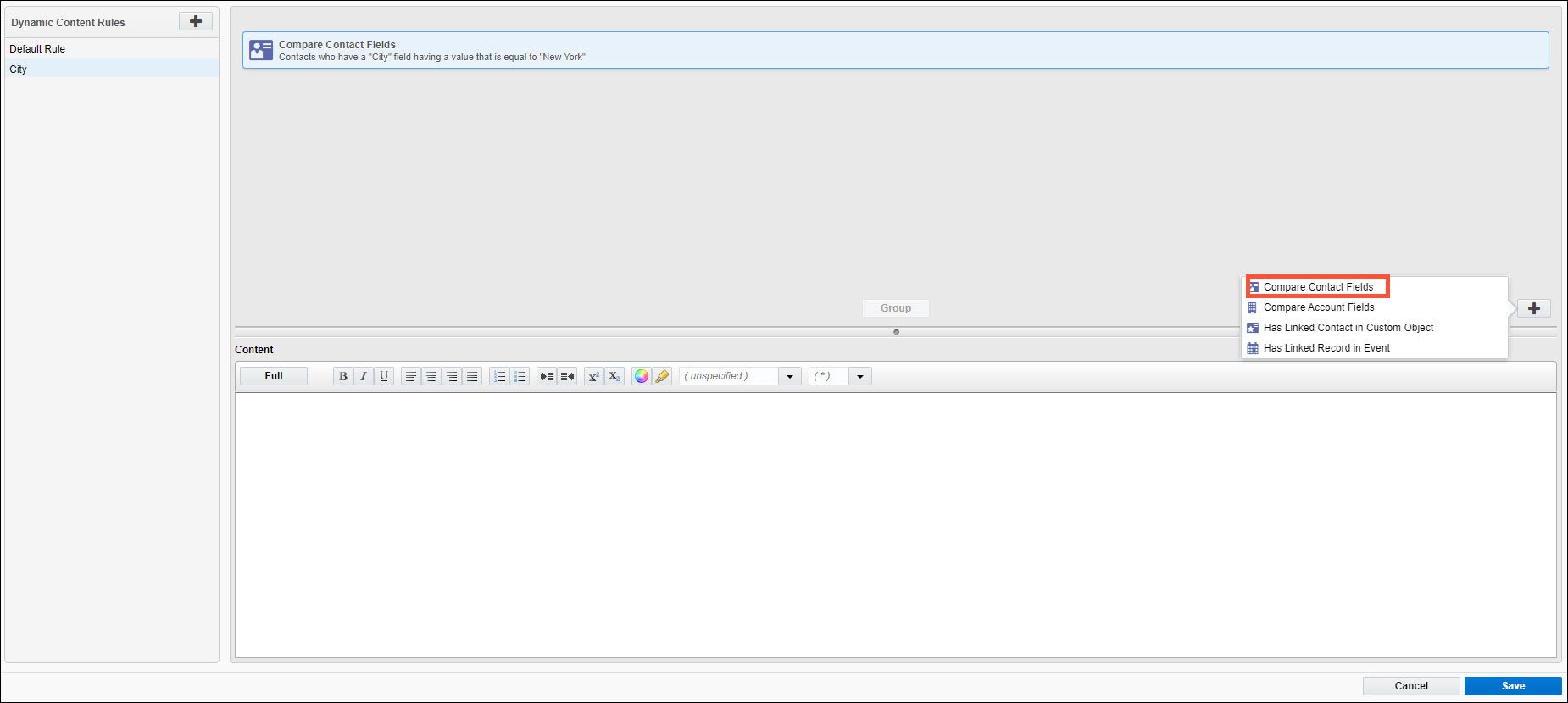Screen dimensions: 1568x703
Task: Save the dynamic content
Action: (x=1512, y=686)
